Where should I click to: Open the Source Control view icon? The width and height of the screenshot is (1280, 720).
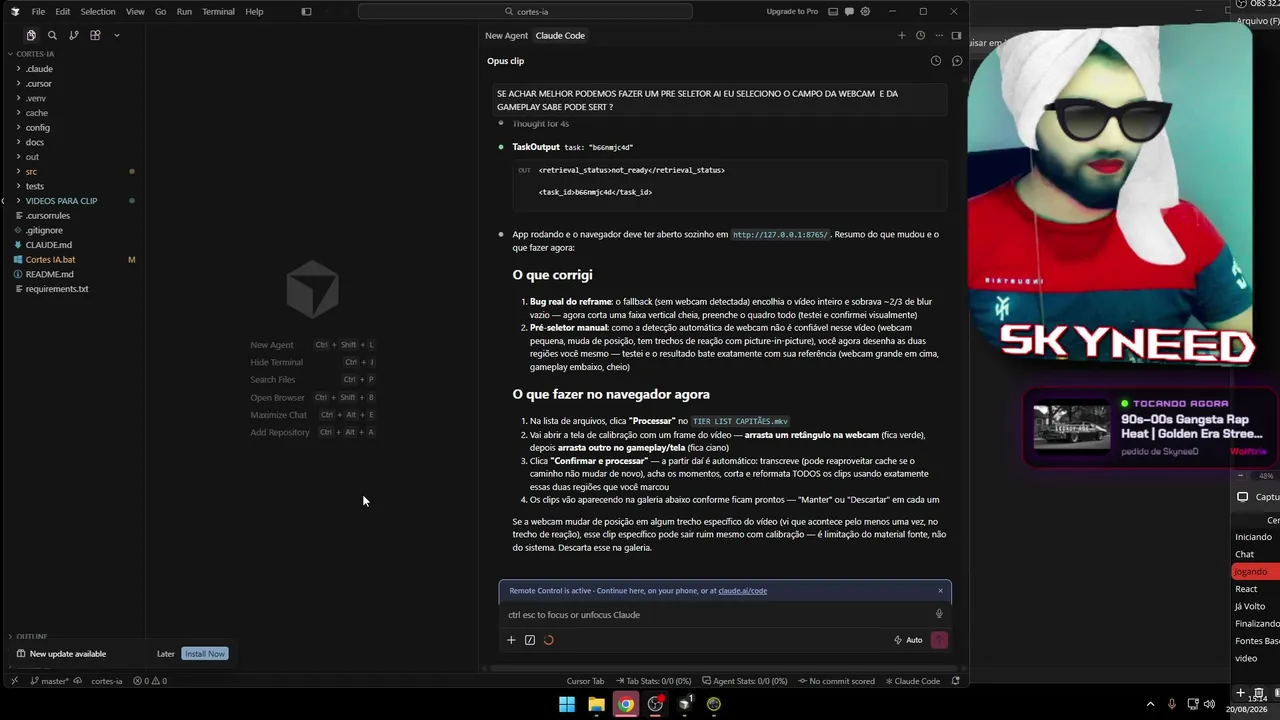[x=74, y=35]
